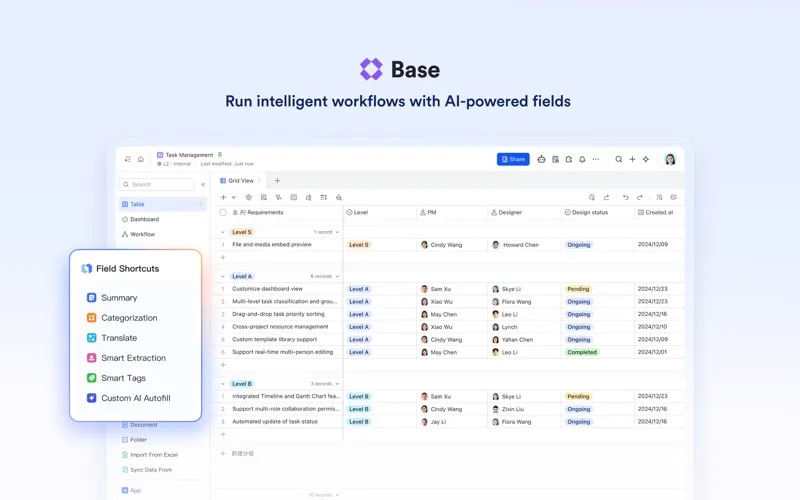Select Smart Extraction field shortcut
Image resolution: width=800 pixels, height=500 pixels.
[x=126, y=358]
